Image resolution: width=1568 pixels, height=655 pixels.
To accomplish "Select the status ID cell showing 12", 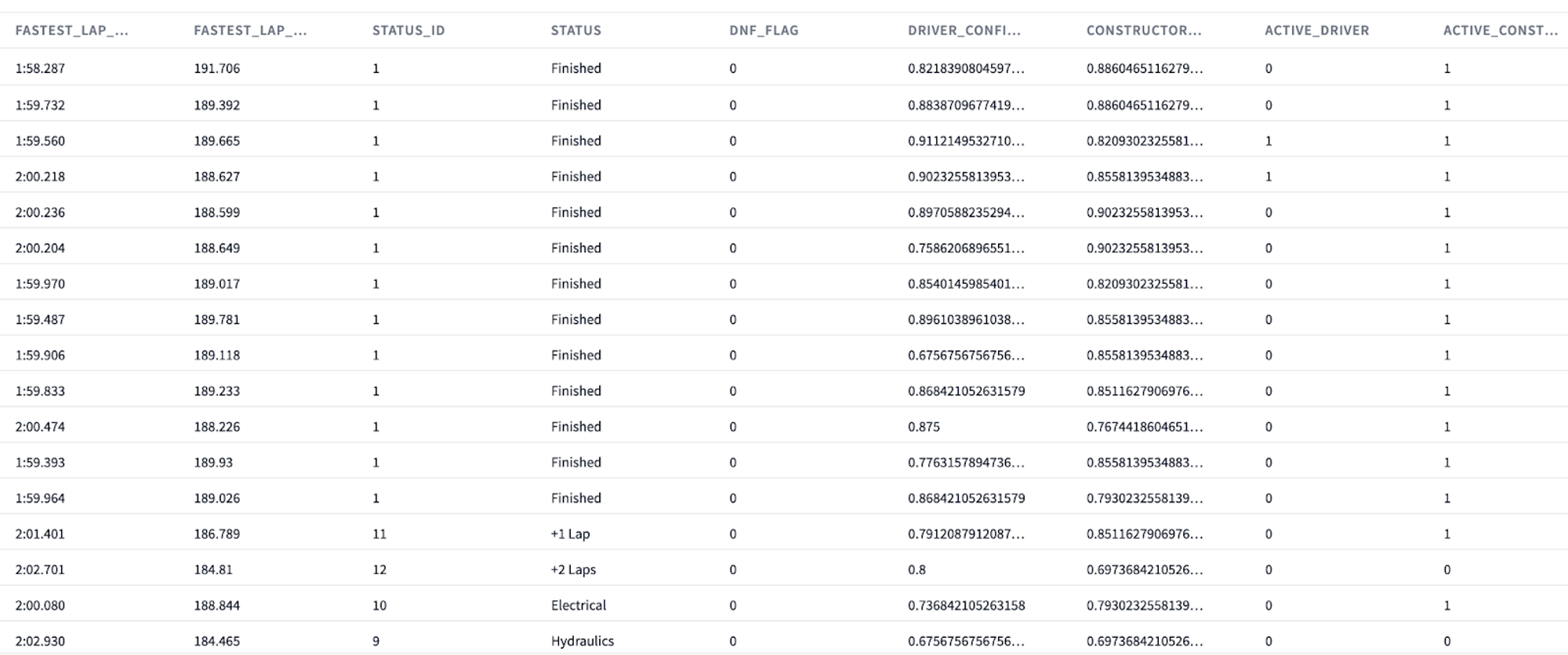I will pyautogui.click(x=379, y=569).
